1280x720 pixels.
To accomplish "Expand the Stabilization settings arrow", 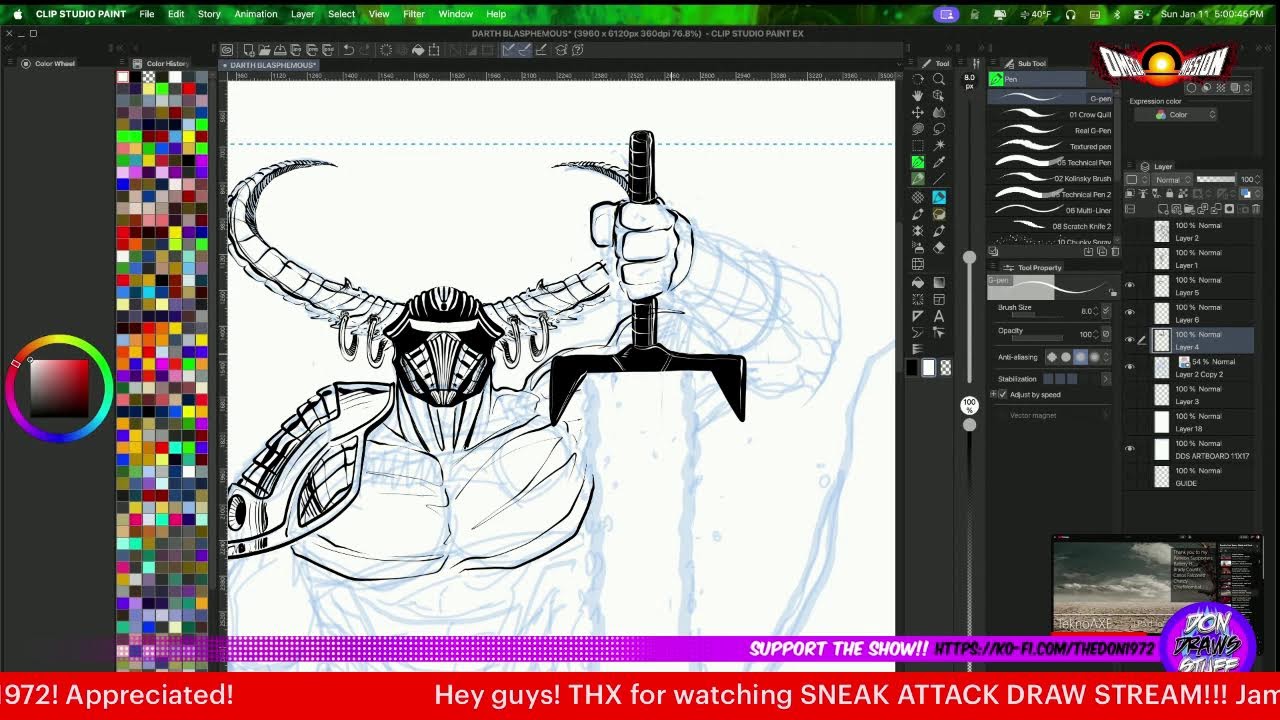I will pos(1106,379).
